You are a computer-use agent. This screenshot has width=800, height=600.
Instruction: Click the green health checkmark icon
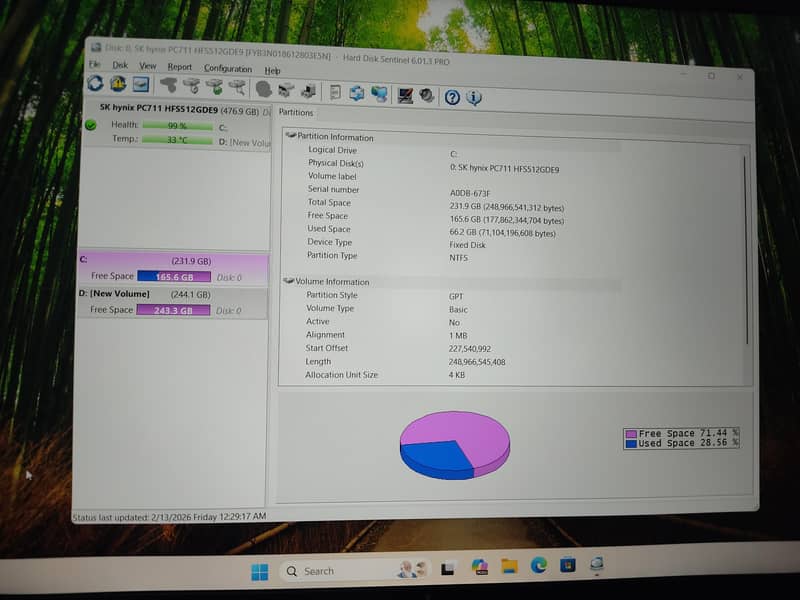[x=91, y=125]
